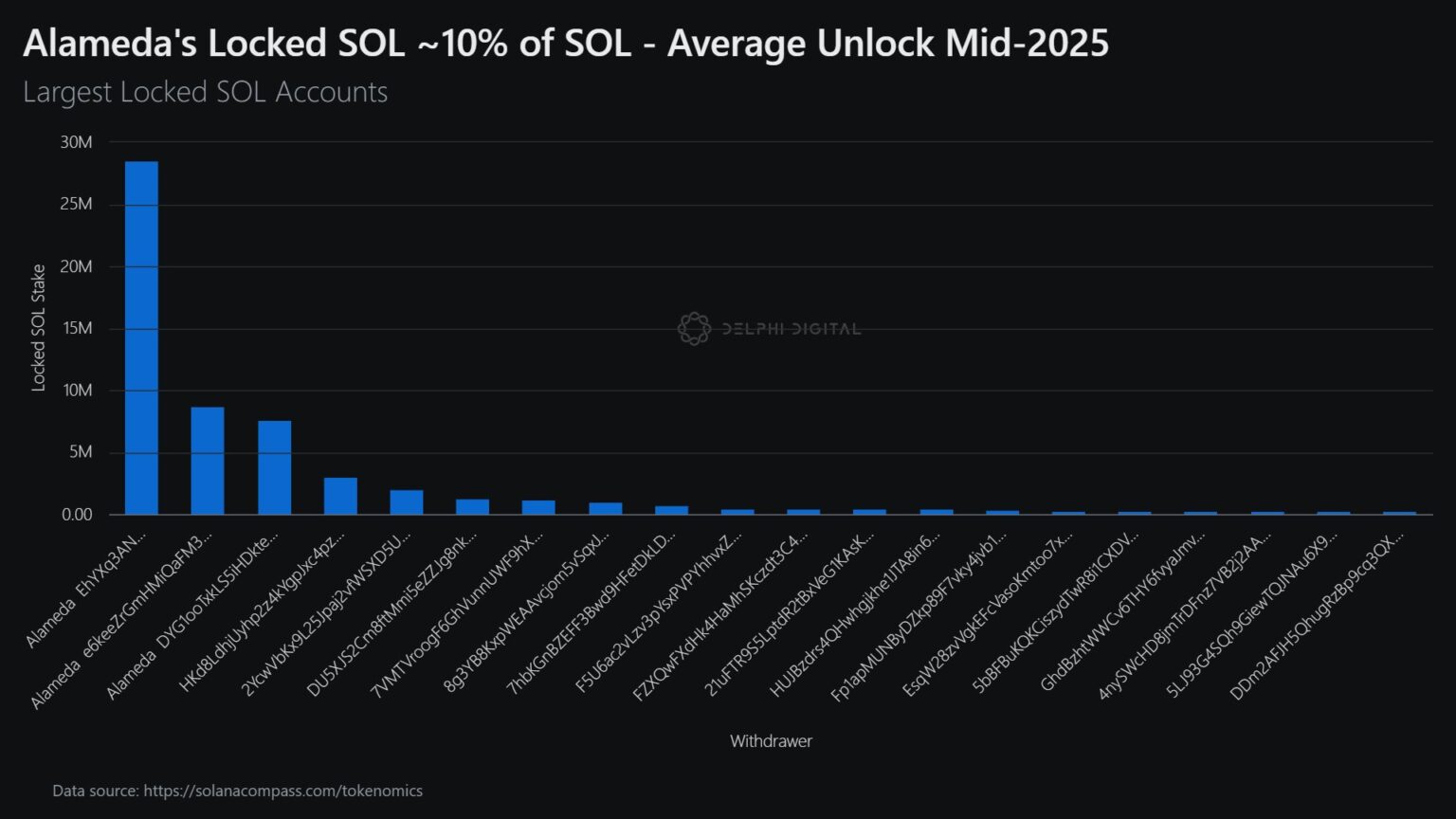
Task: Click the 15M y-axis tick label
Action: (76, 329)
